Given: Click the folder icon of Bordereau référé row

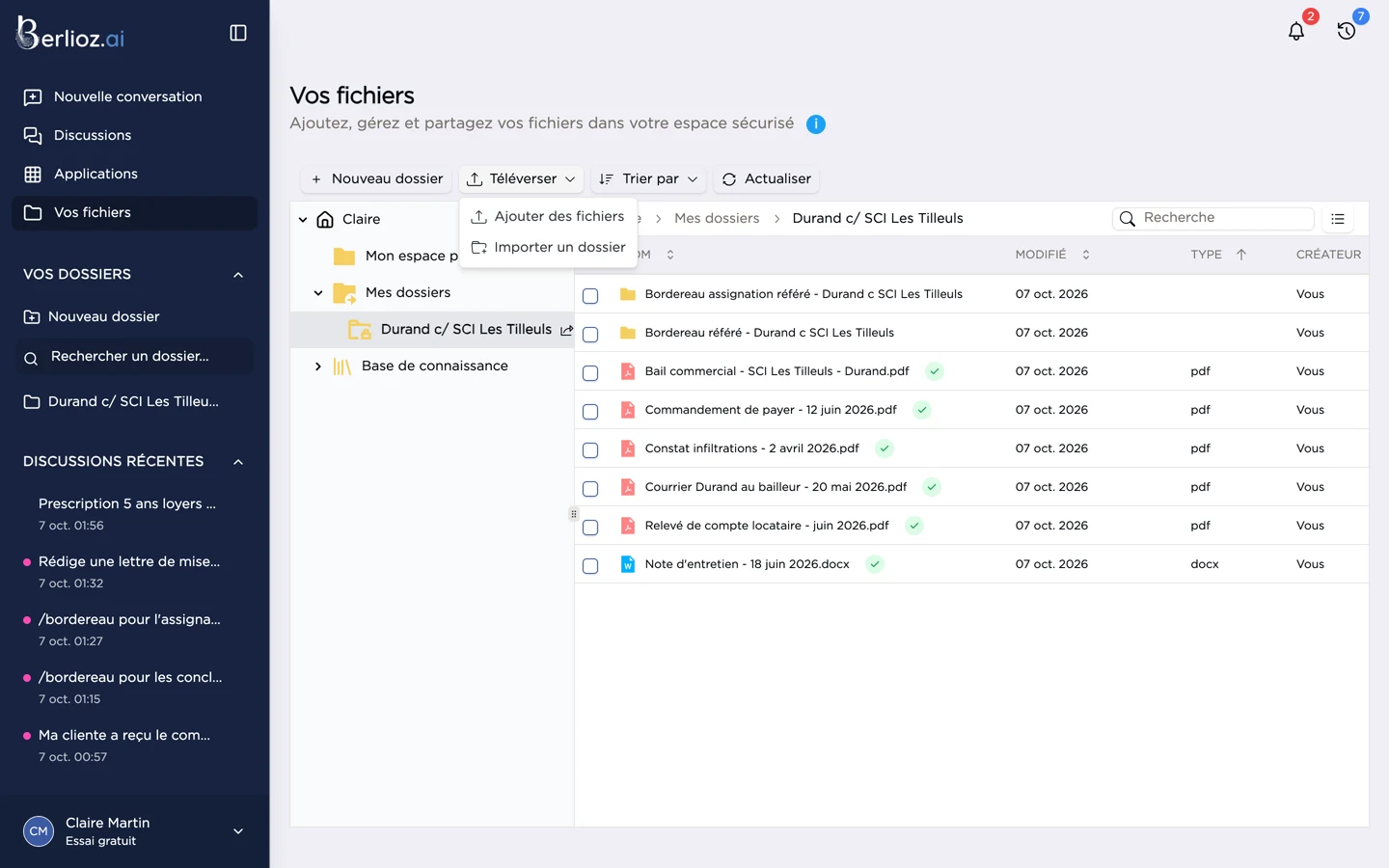Looking at the screenshot, I should click(628, 333).
